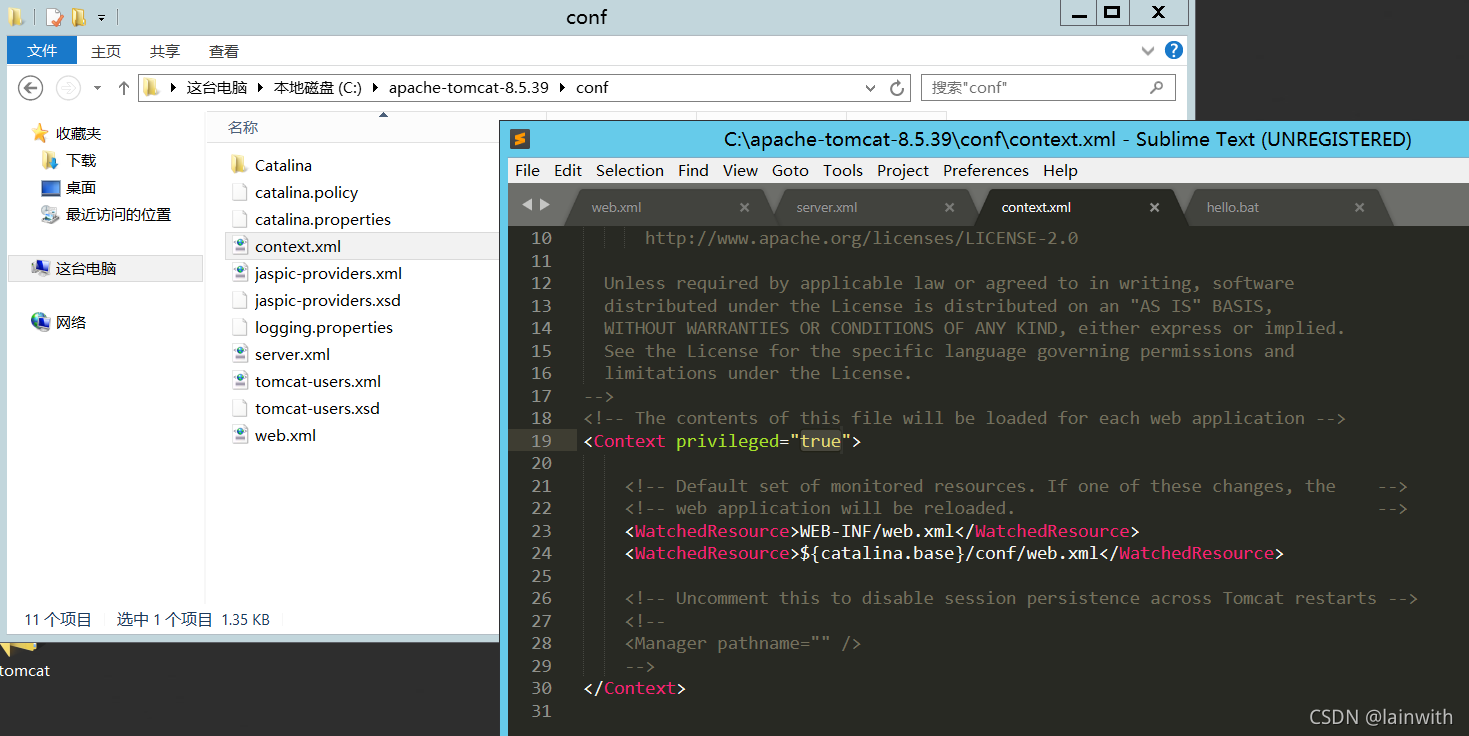Click the Explorer back navigation arrow
Screen dimensions: 1469x736
[x=31, y=88]
